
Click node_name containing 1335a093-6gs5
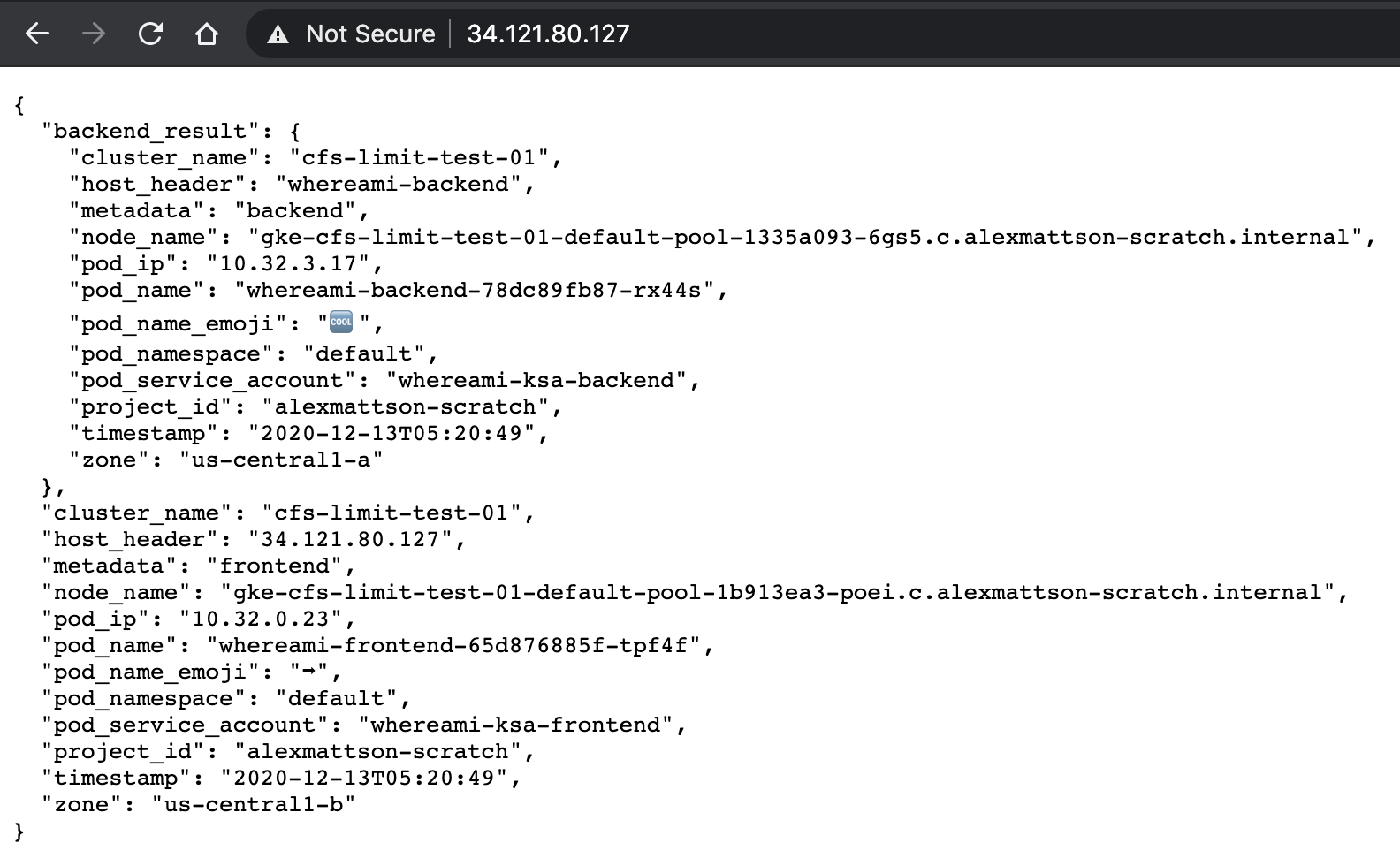805,237
